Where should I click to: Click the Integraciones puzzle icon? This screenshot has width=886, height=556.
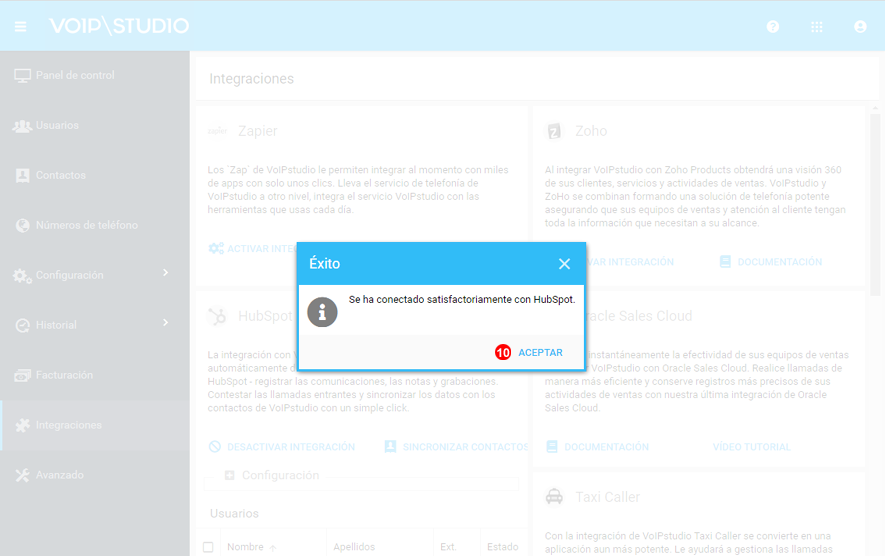point(23,425)
